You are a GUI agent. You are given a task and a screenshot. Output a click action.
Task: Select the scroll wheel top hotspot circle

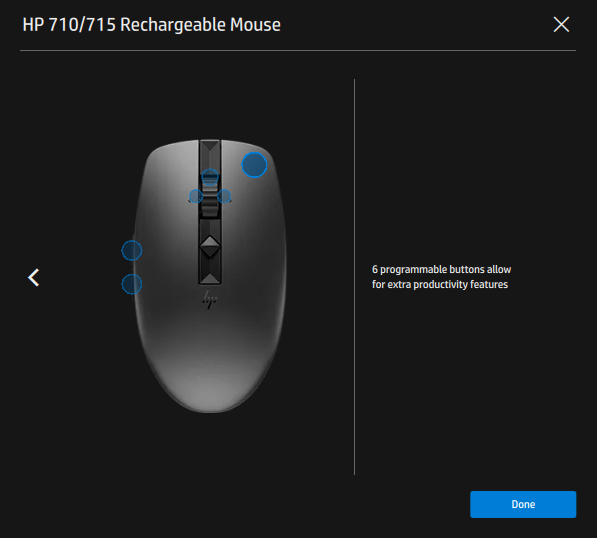[210, 177]
